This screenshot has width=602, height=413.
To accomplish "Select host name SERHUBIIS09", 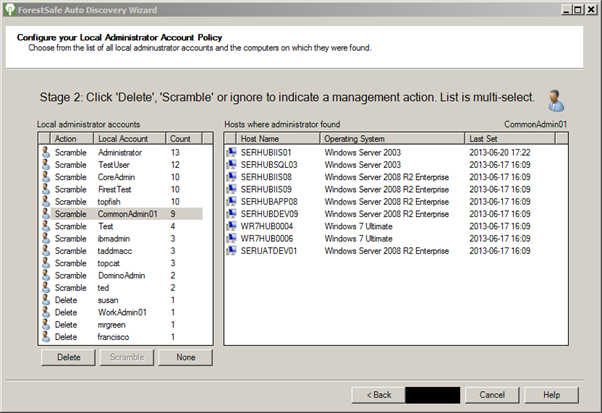I will [266, 189].
